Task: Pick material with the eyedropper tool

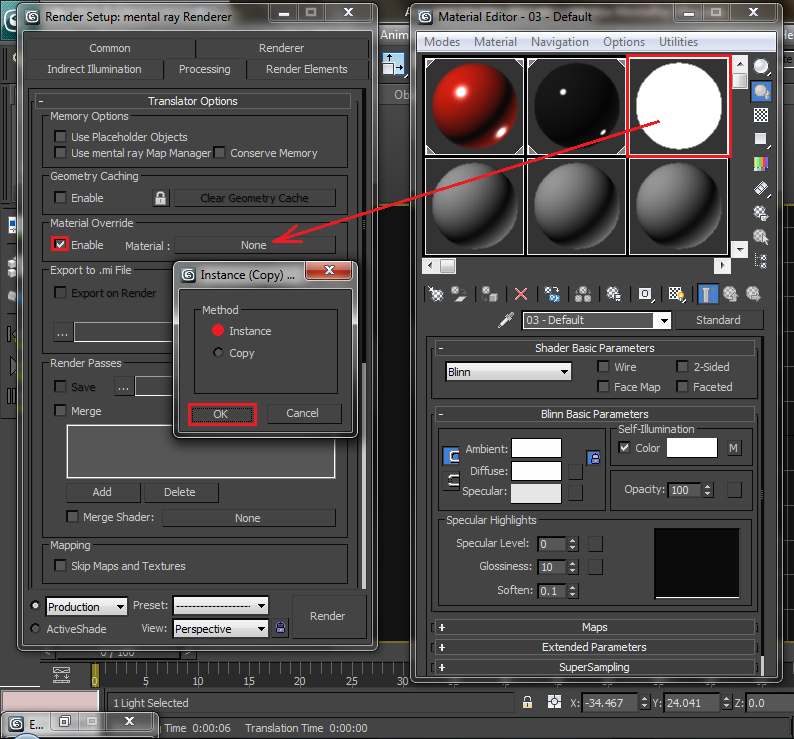Action: click(505, 320)
